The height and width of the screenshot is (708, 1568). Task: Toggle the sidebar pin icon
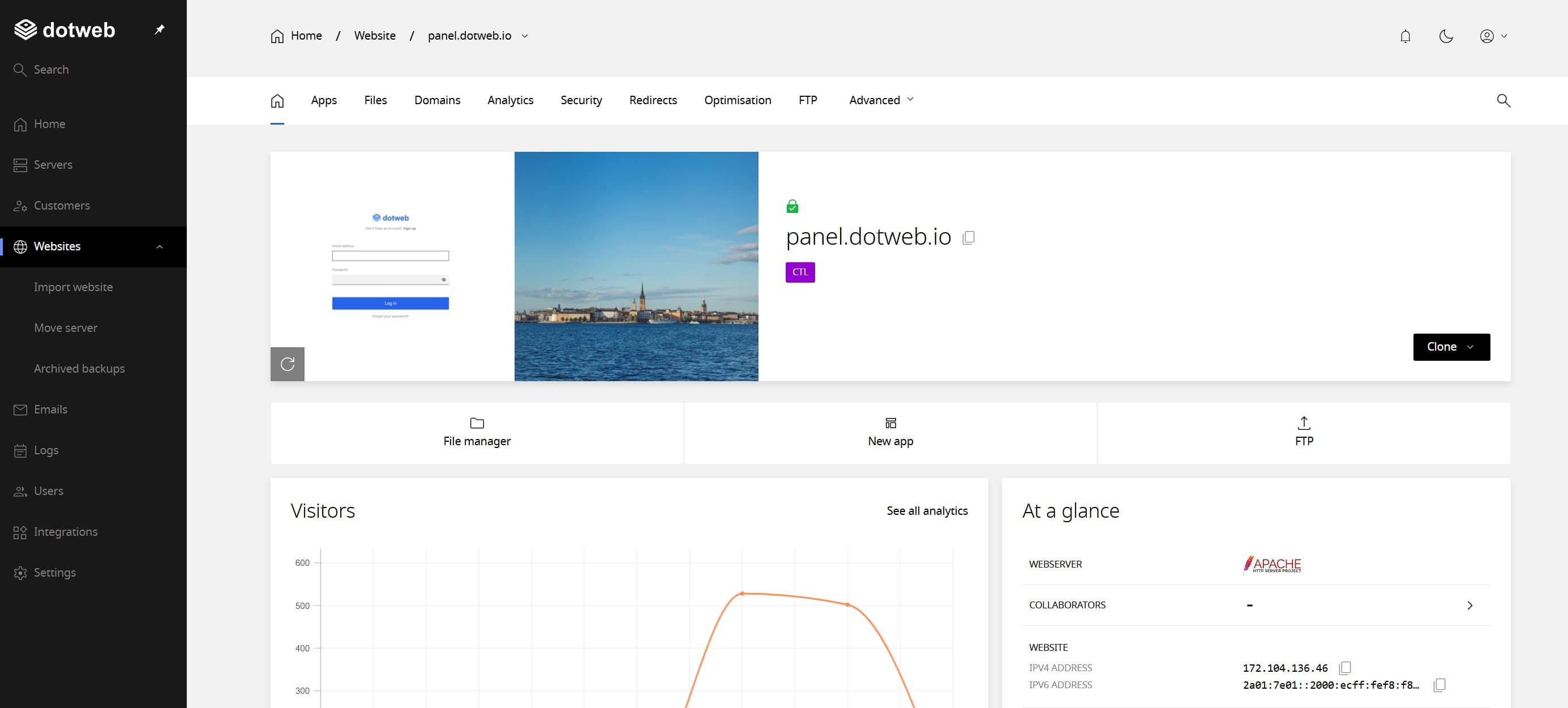click(x=160, y=29)
